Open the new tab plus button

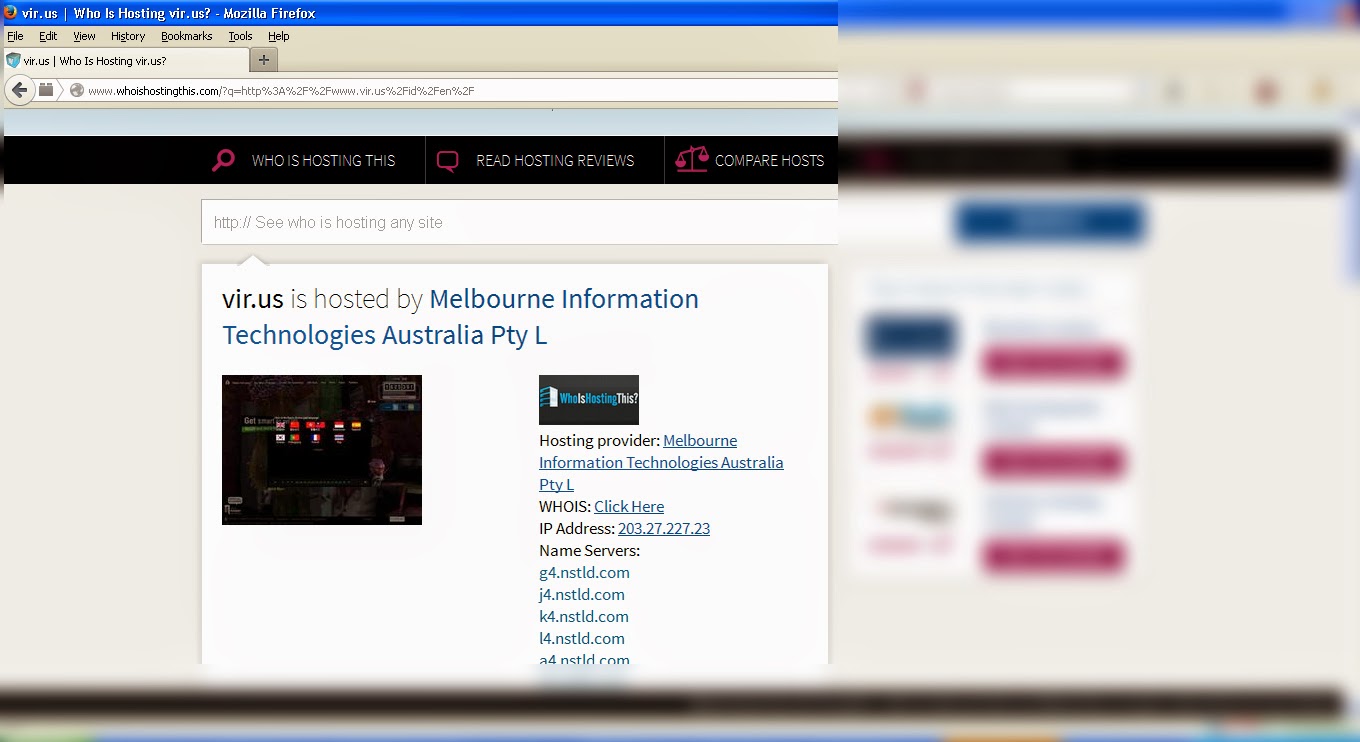pos(264,60)
